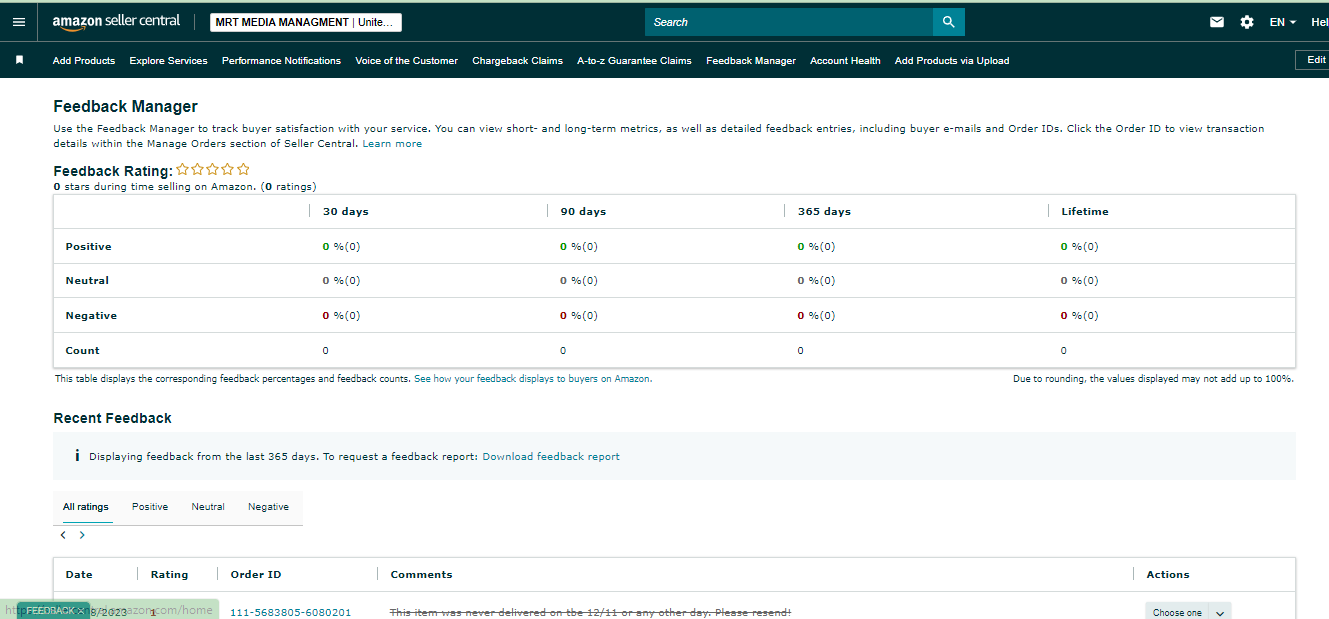
Task: Click the Comments column header
Action: [421, 575]
